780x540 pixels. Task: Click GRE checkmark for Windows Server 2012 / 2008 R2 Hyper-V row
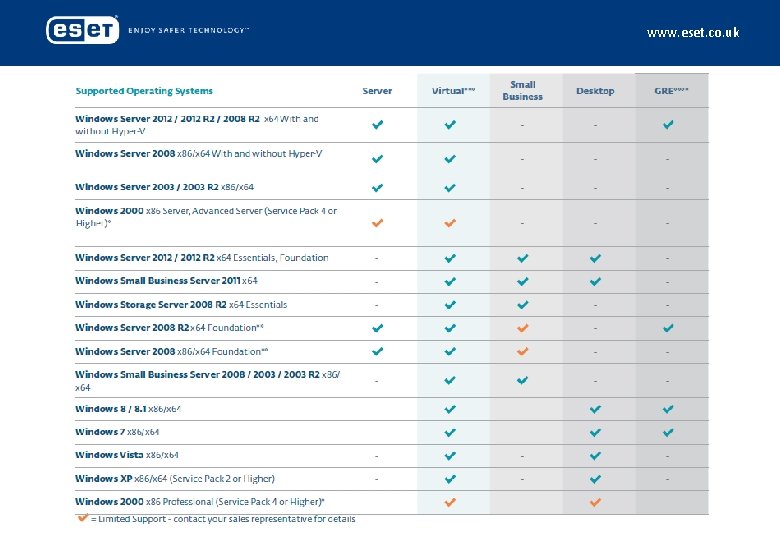[x=668, y=125]
